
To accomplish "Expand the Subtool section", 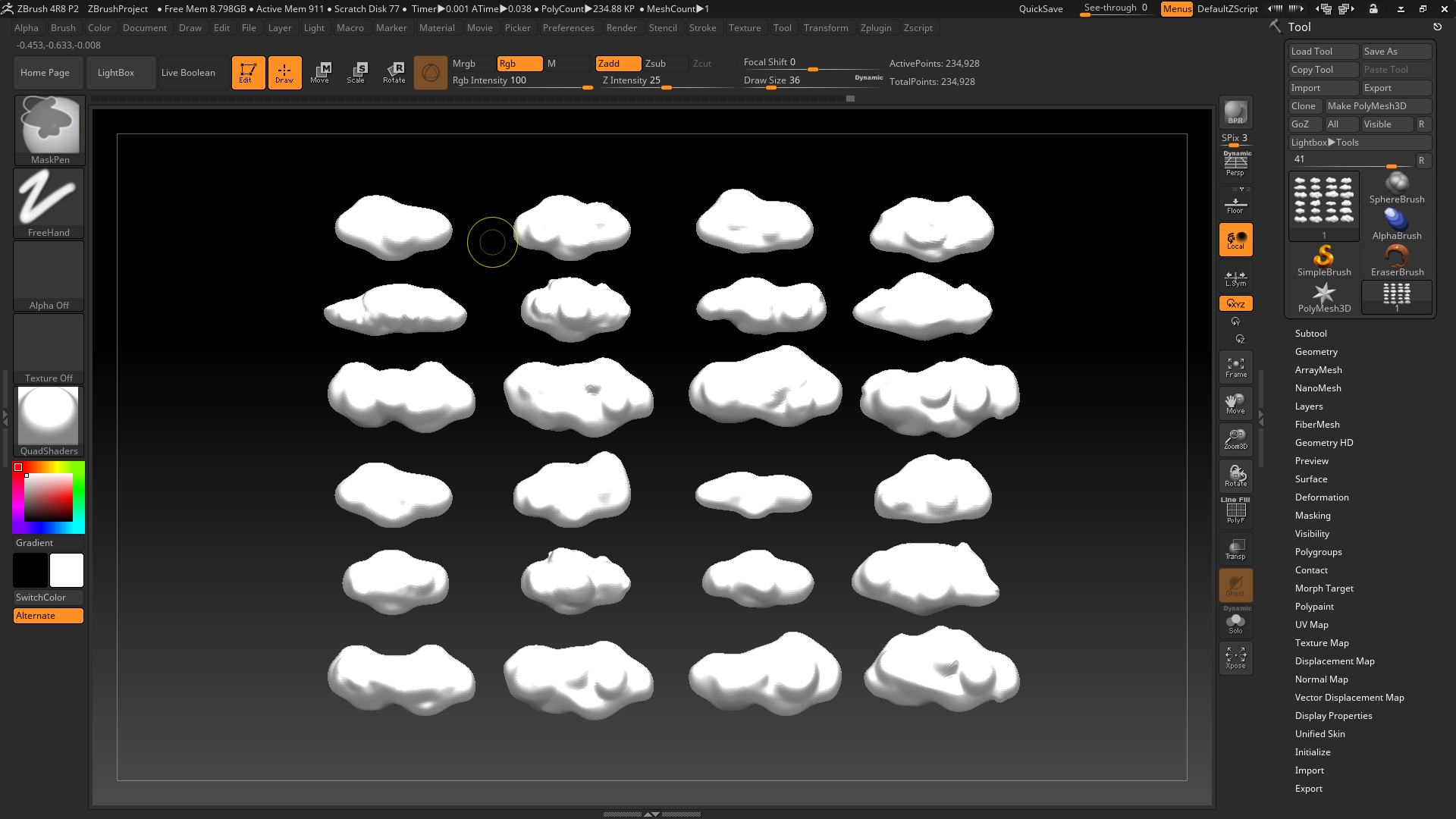I will coord(1310,333).
